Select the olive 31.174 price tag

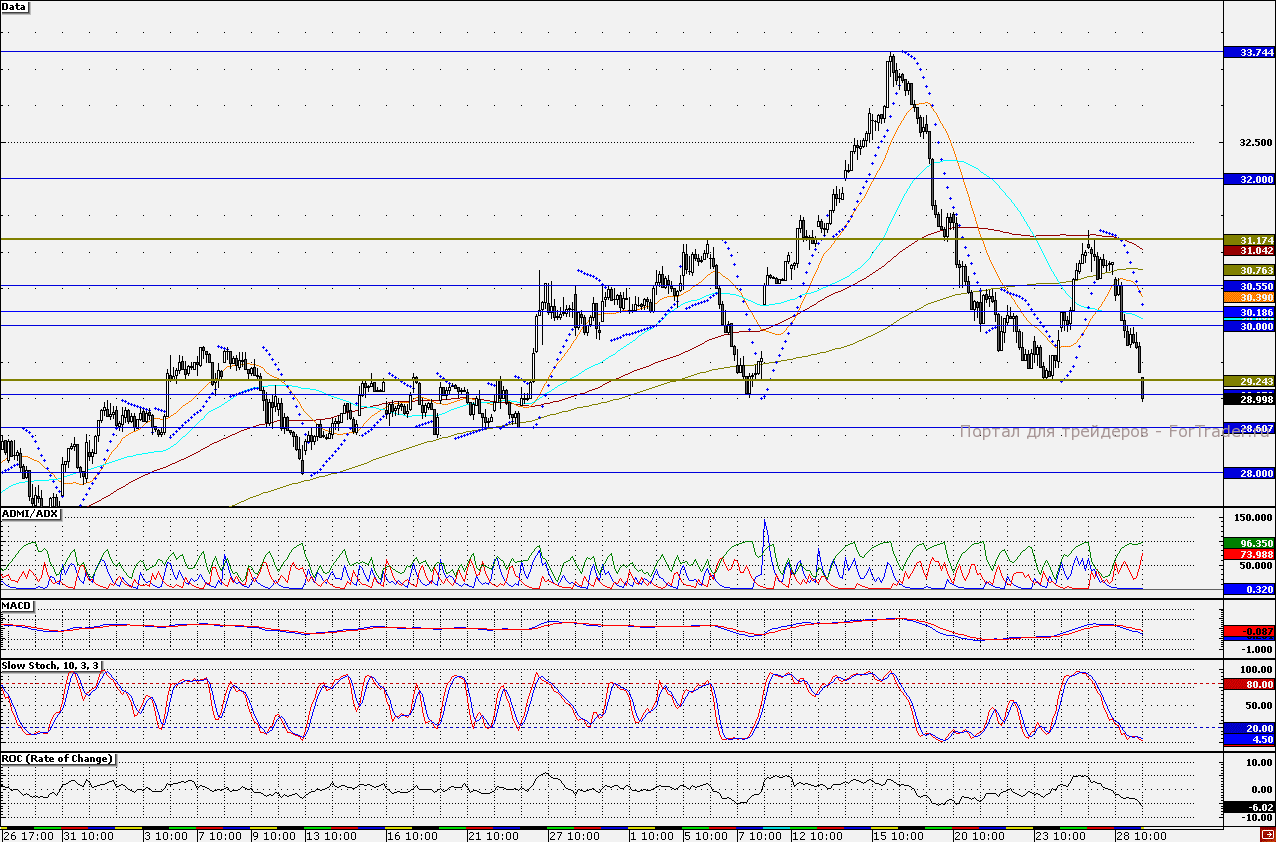pos(1250,240)
